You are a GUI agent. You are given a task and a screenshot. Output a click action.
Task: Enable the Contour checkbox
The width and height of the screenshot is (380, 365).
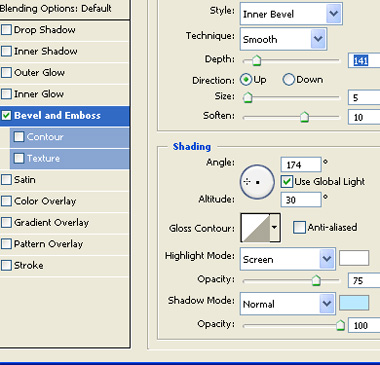click(x=19, y=137)
